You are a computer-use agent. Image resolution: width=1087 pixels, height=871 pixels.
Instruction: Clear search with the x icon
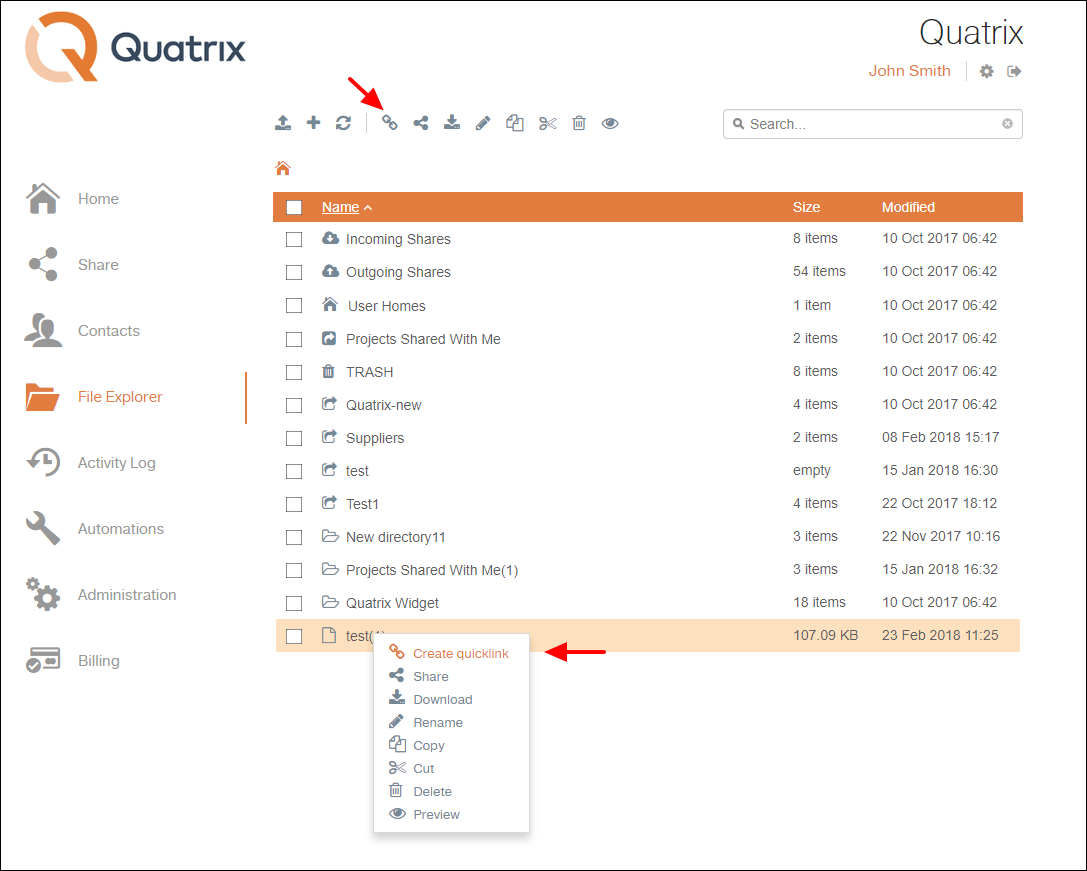1007,123
